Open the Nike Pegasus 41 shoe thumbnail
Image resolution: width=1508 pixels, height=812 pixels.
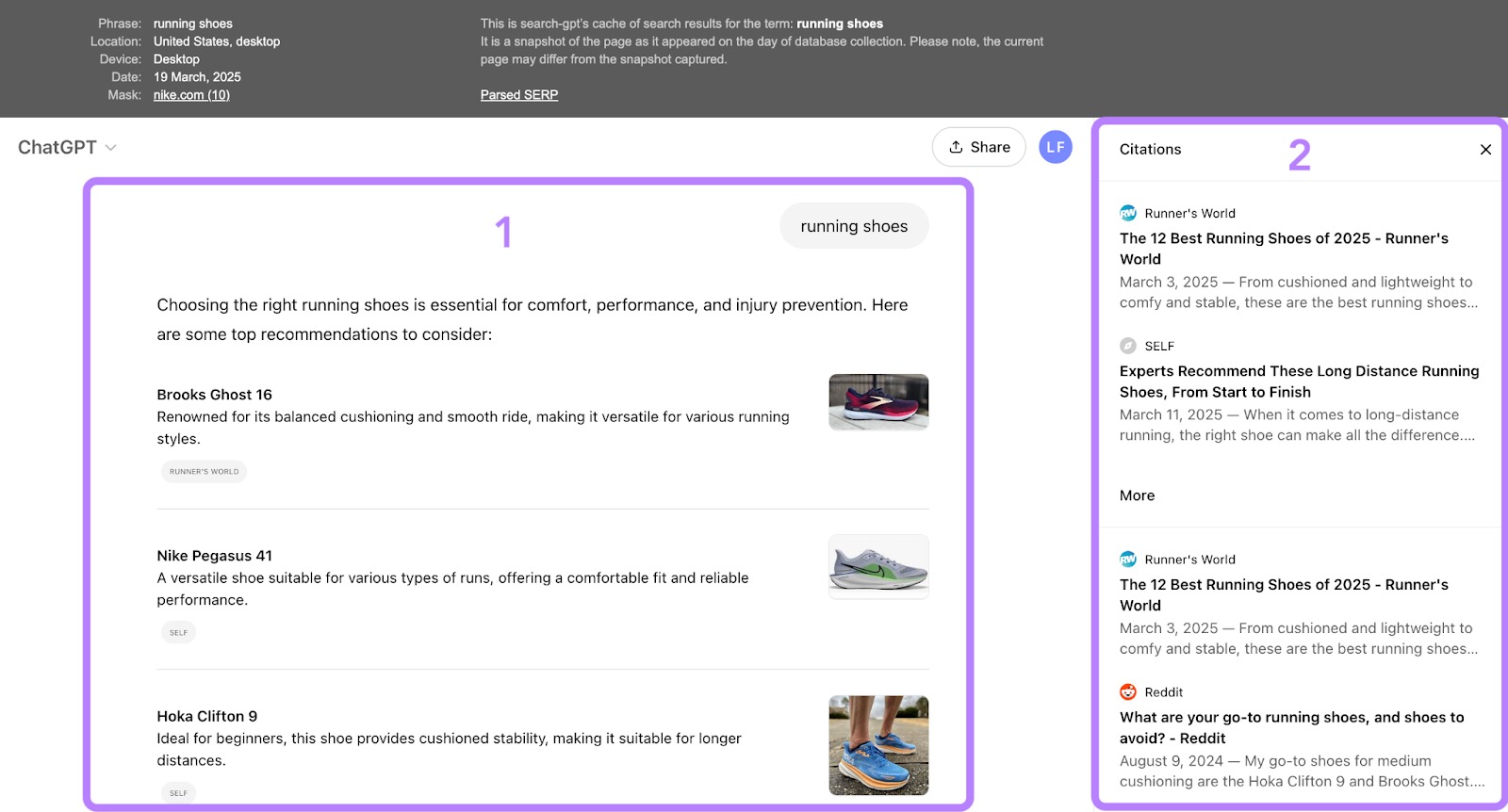[x=878, y=567]
